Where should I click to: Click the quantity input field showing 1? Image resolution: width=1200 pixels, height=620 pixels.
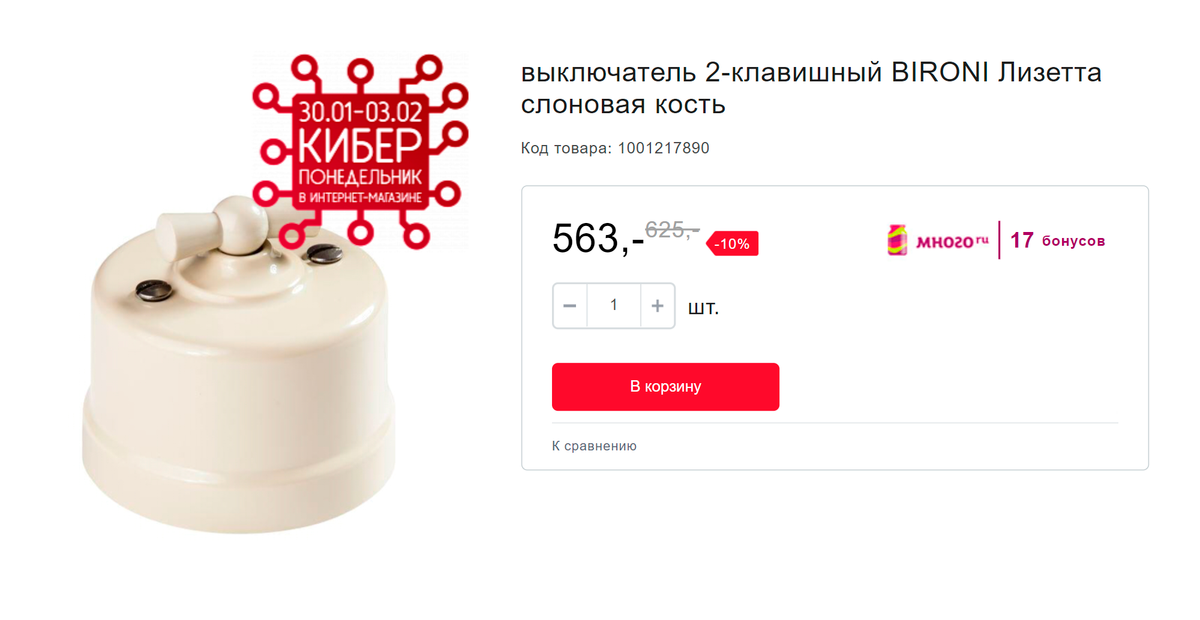click(613, 306)
